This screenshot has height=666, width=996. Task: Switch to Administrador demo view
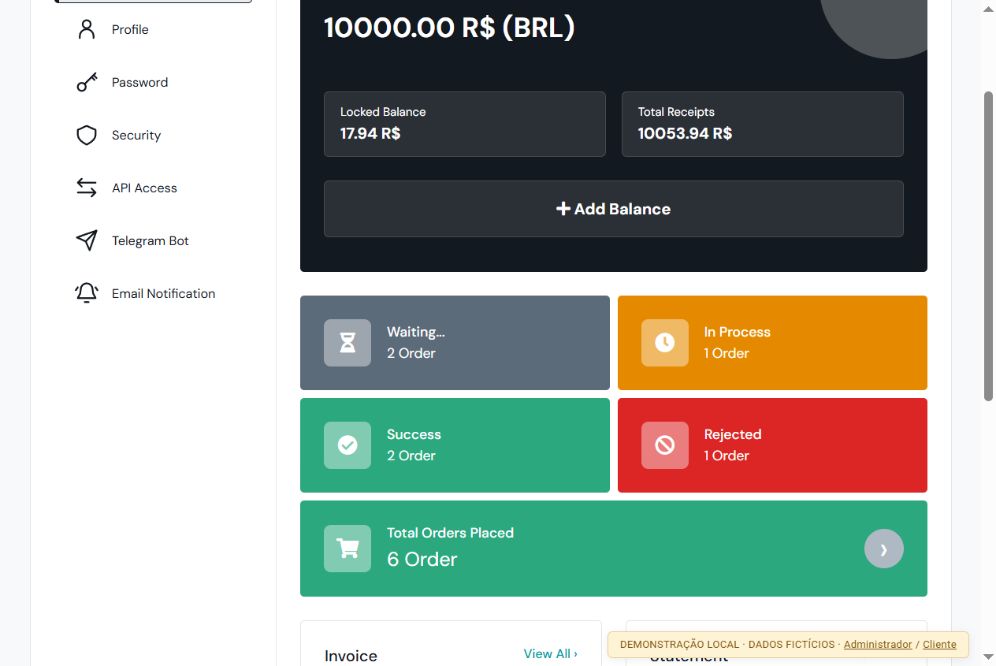pyautogui.click(x=877, y=644)
